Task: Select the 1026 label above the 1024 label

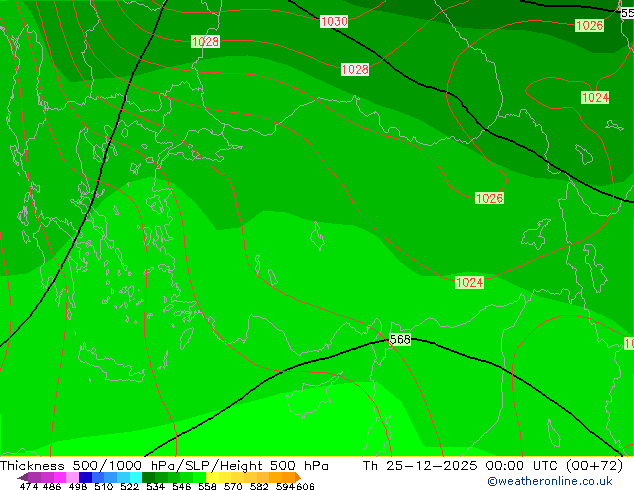Action: click(x=489, y=198)
